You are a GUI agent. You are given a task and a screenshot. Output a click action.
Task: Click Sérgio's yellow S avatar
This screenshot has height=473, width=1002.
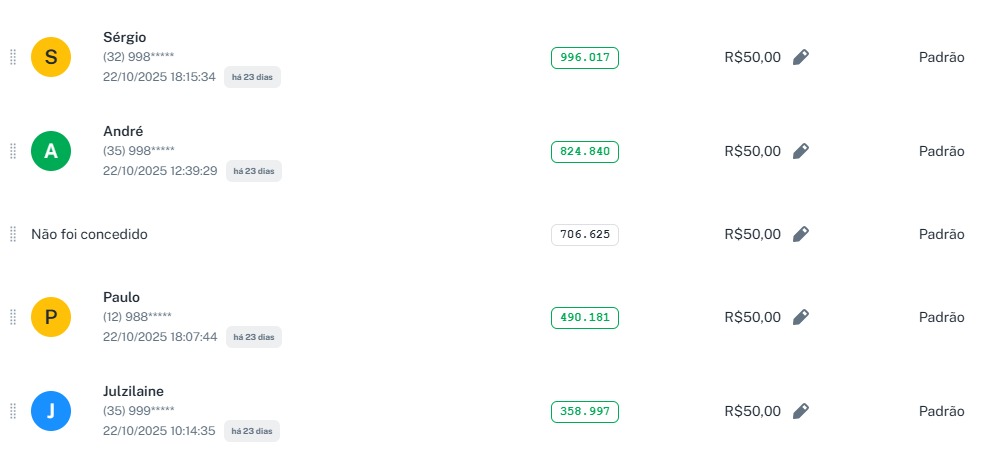point(51,57)
